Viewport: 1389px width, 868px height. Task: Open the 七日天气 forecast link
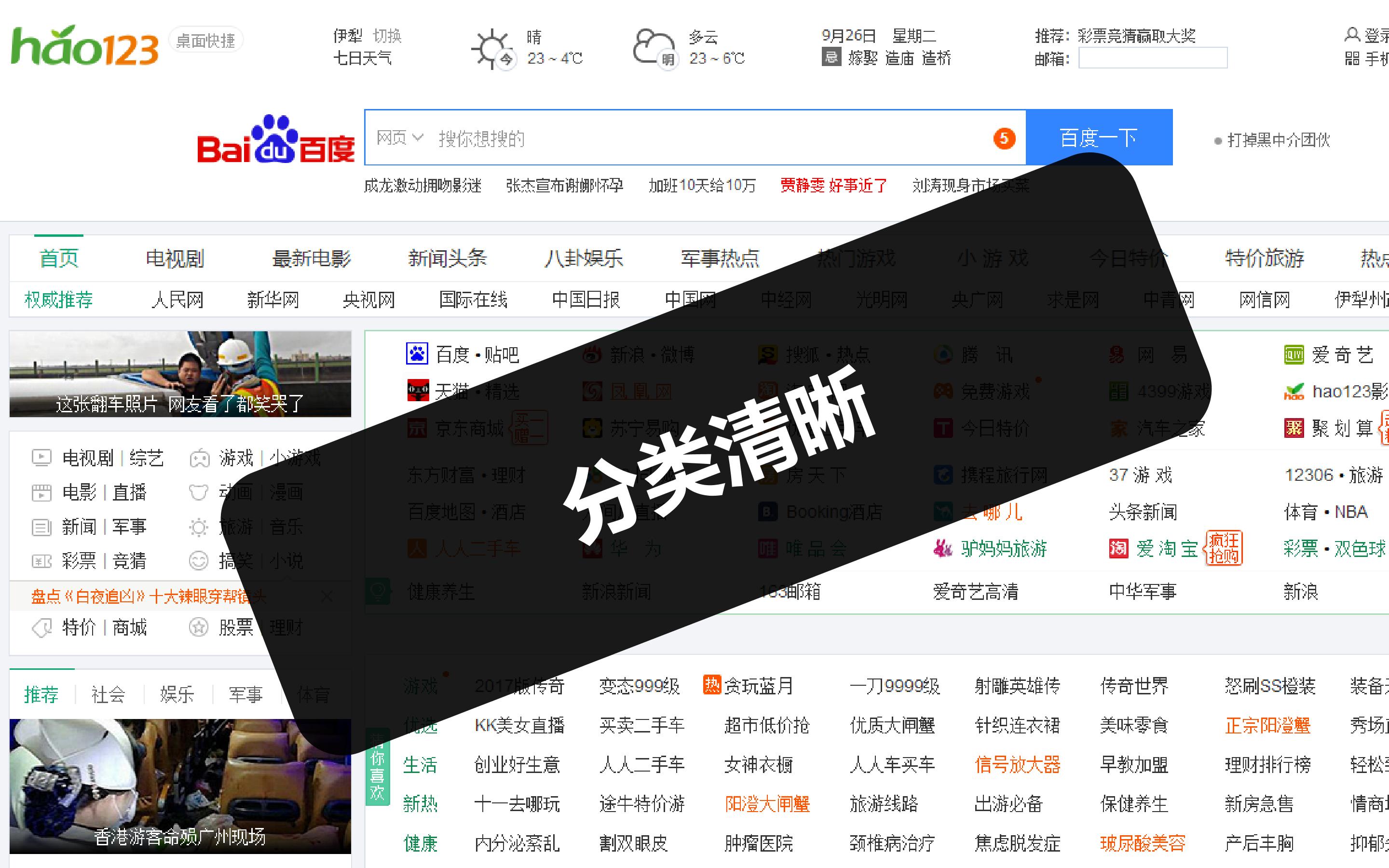point(363,58)
